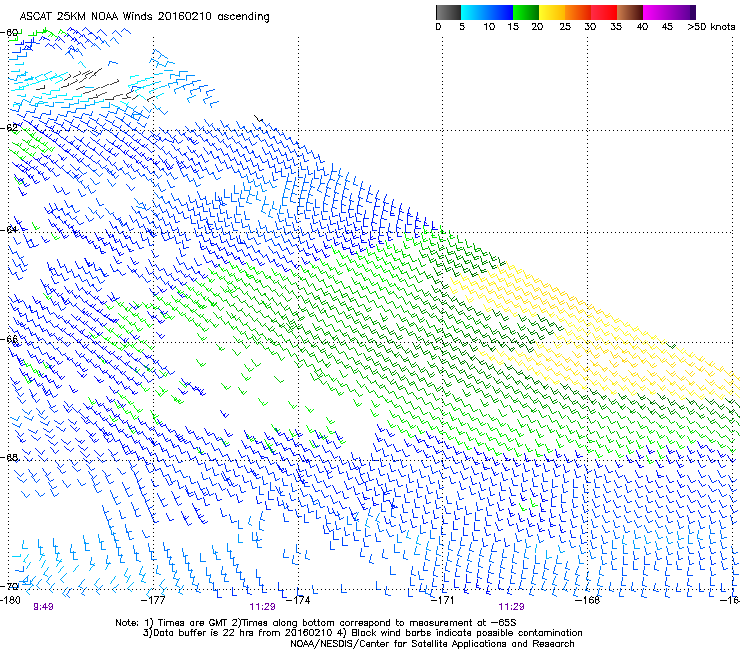Click the '-171' longitude label
740x650 pixels.
coord(442,600)
